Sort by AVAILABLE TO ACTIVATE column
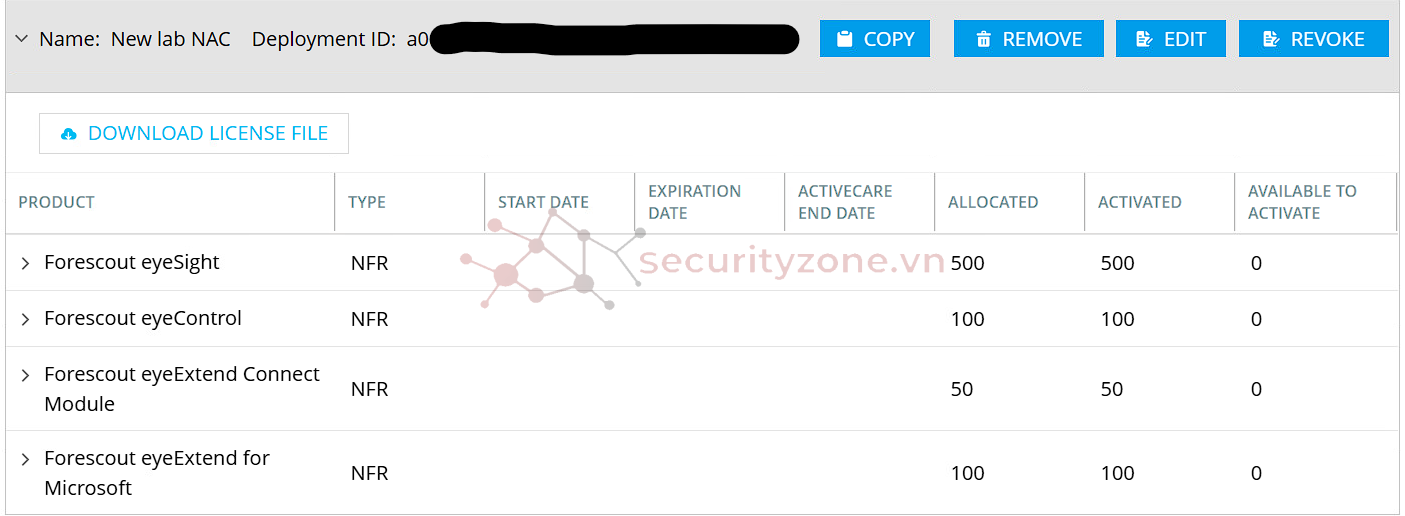Screen dimensions: 1405x516 click(1303, 202)
